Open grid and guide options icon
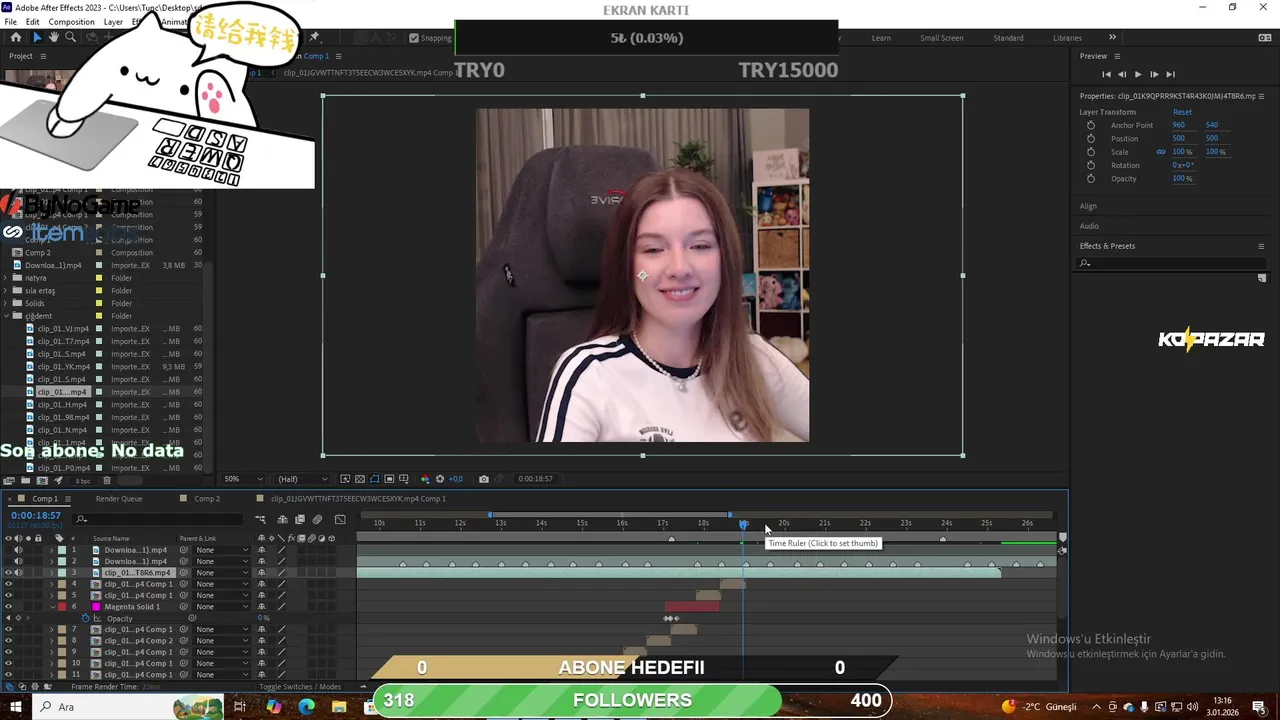The height and width of the screenshot is (720, 1280). [405, 479]
